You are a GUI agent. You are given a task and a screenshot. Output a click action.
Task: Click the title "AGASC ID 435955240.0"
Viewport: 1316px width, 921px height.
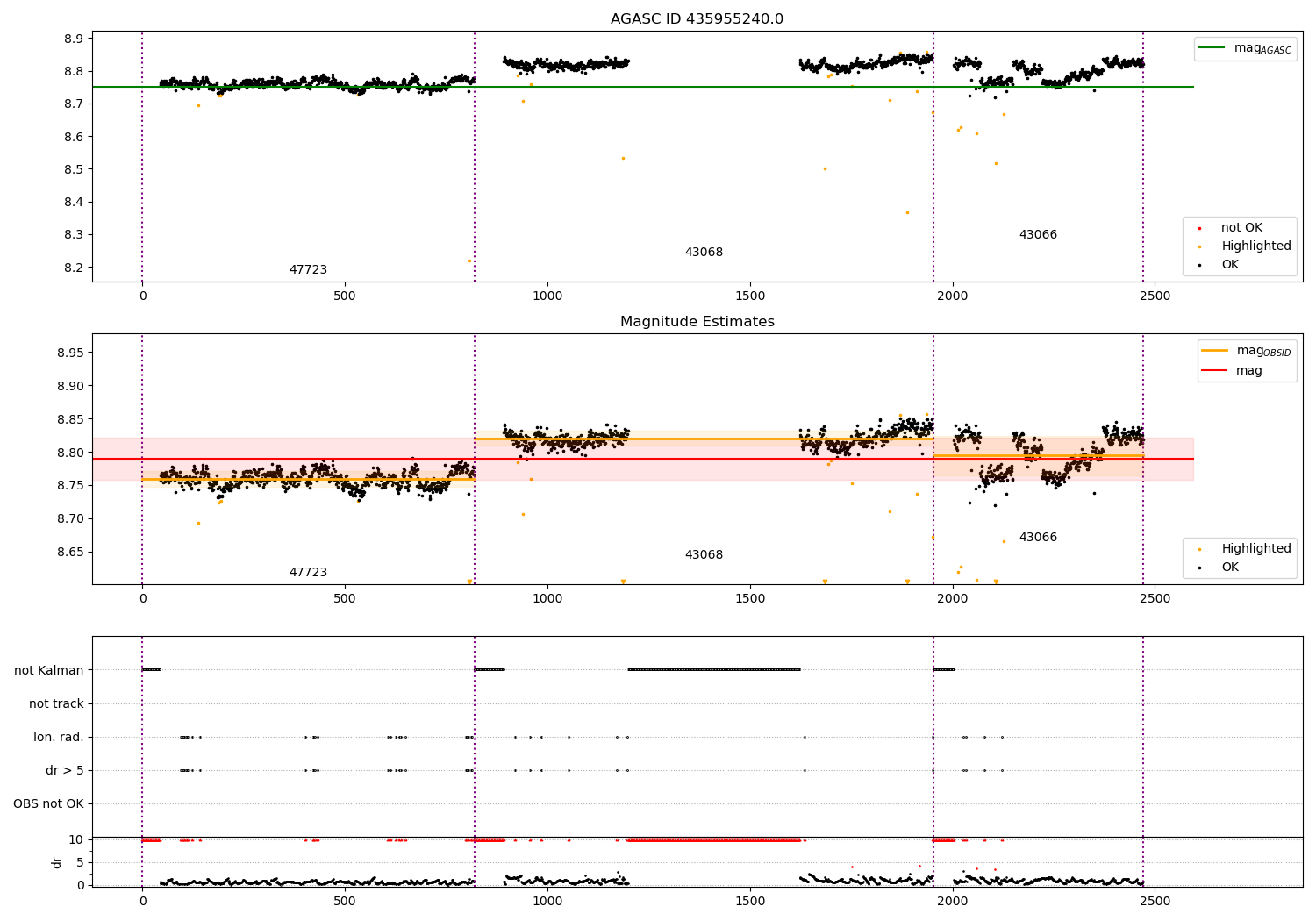(x=697, y=19)
